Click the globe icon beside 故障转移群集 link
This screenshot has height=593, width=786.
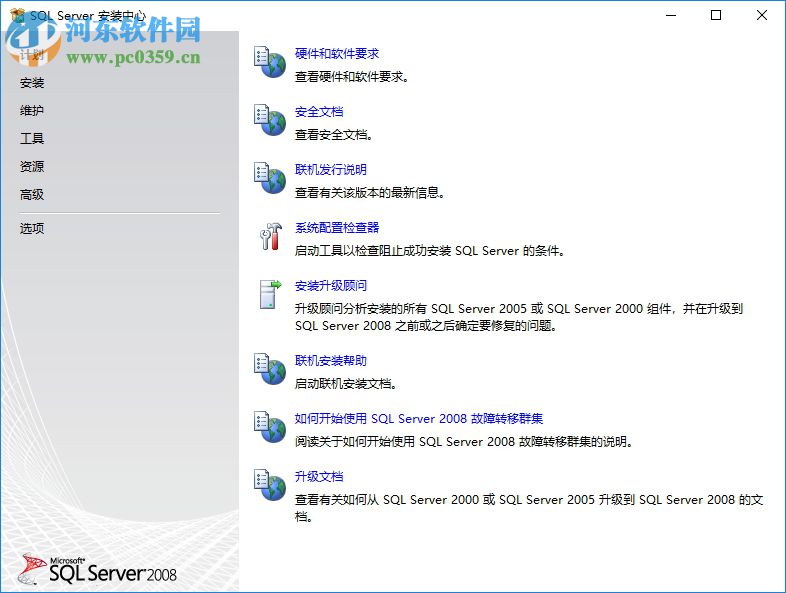pos(270,427)
